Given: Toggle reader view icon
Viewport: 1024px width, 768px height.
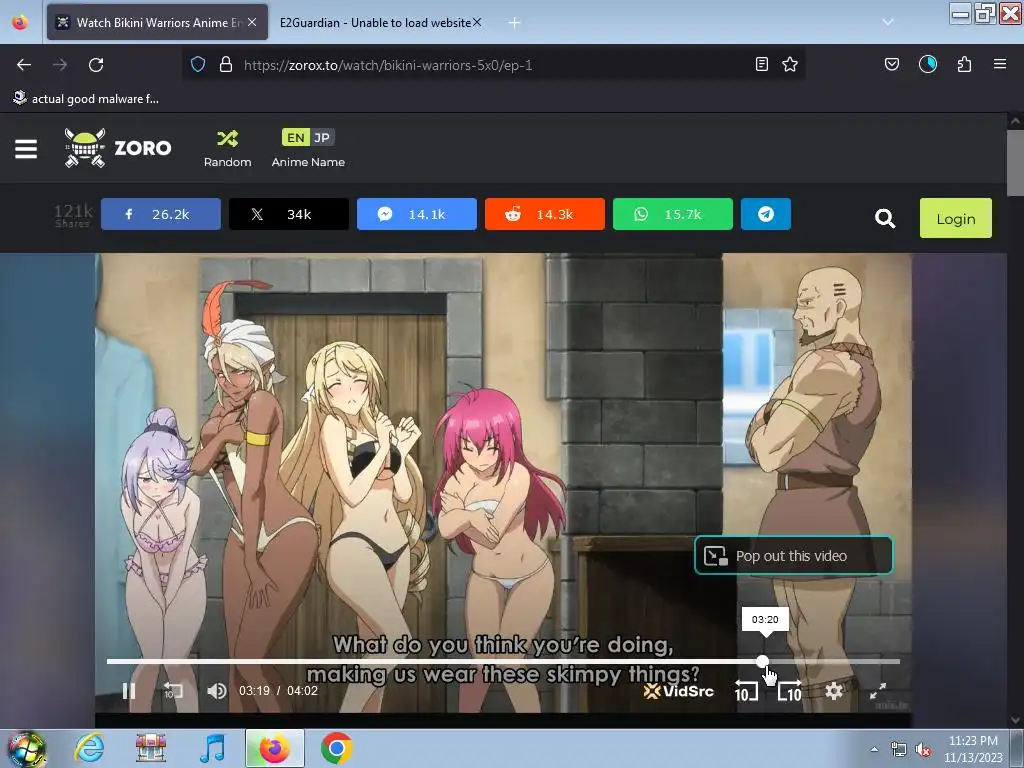Looking at the screenshot, I should (761, 64).
